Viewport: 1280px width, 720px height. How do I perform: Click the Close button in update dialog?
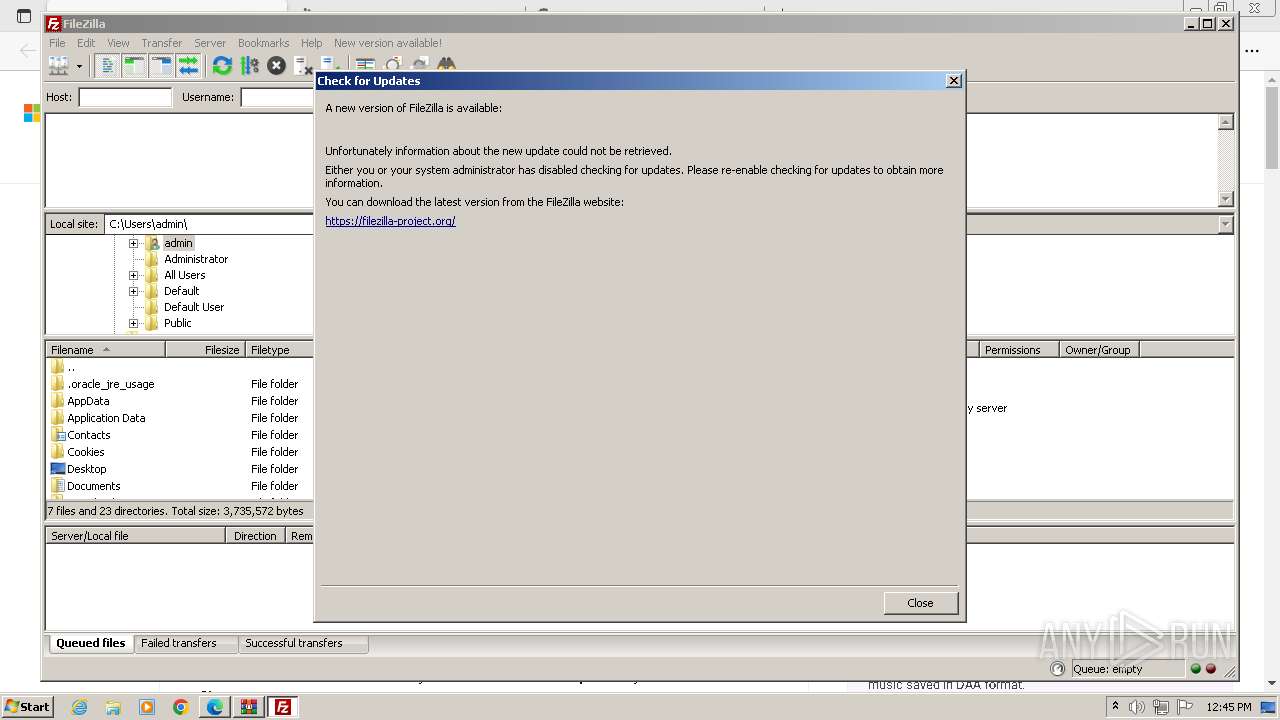(x=921, y=603)
